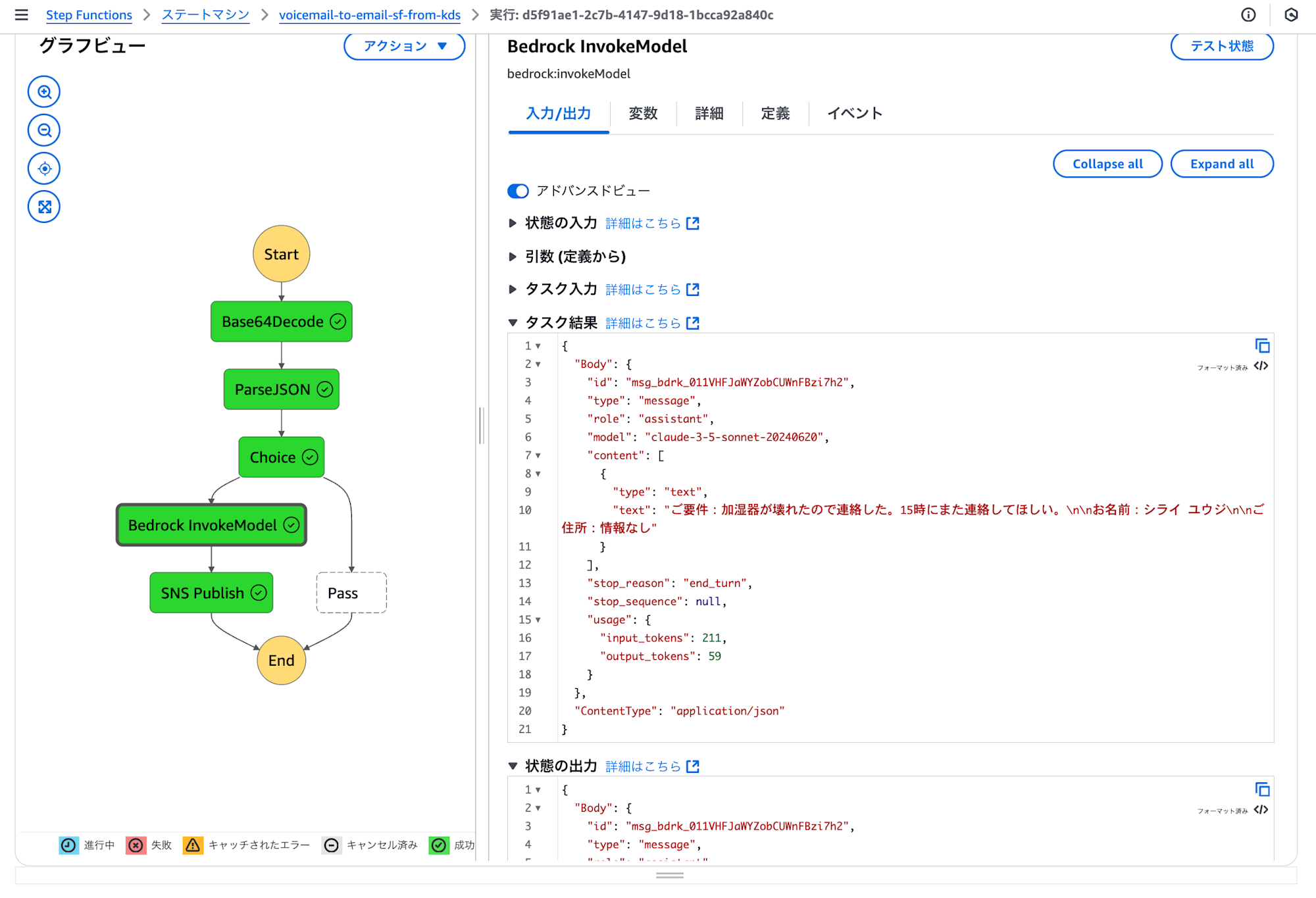This screenshot has width=1316, height=898.
Task: Click the ContentType application/json line
Action: coord(679,711)
